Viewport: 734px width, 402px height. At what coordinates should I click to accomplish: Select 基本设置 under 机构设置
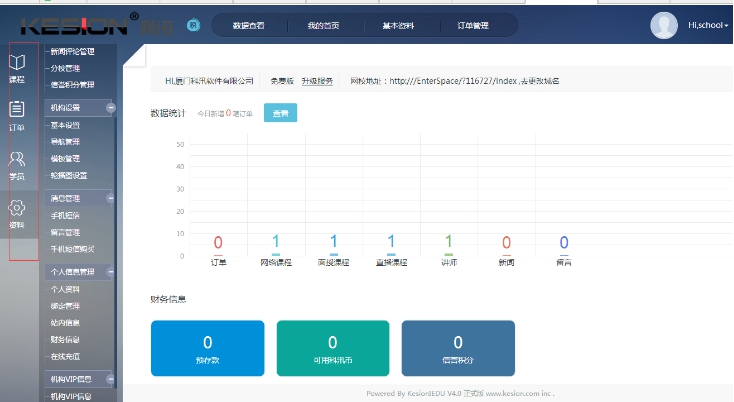(66, 125)
